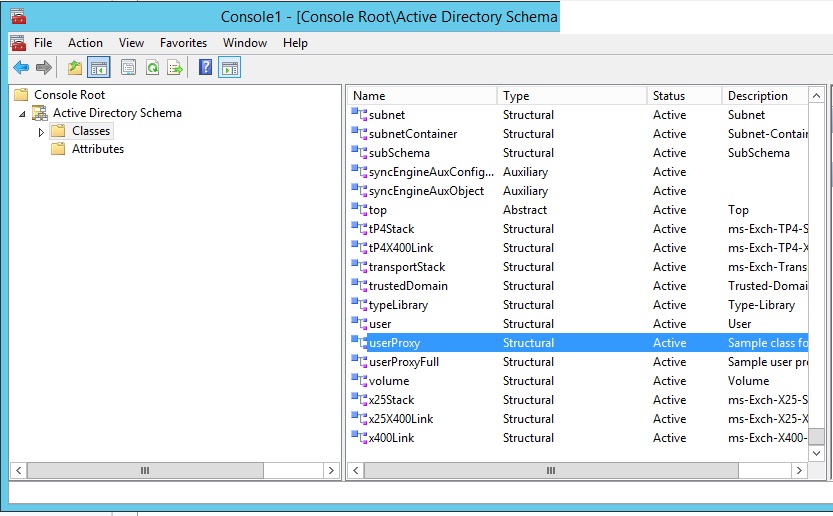Click the Attributes folder icon
The width and height of the screenshot is (833, 516).
[x=58, y=149]
